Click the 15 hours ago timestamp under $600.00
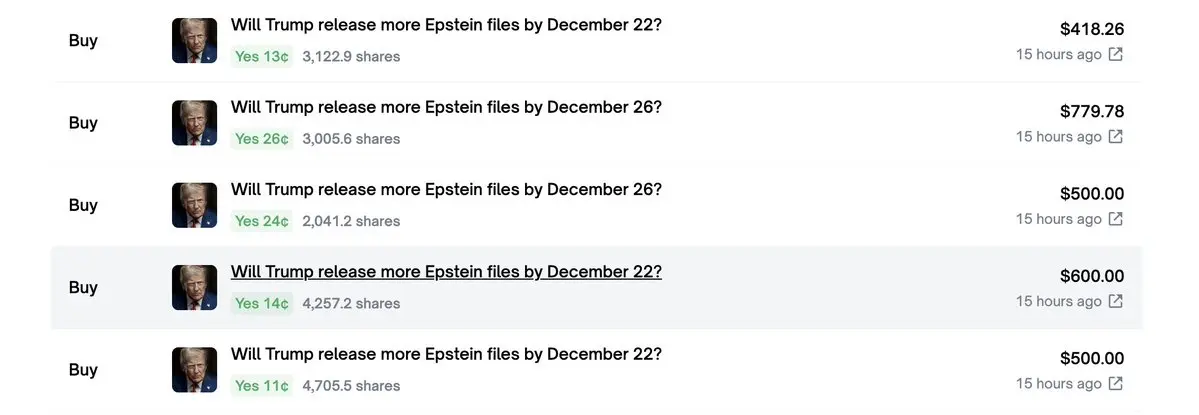1199x415 pixels. click(1058, 301)
